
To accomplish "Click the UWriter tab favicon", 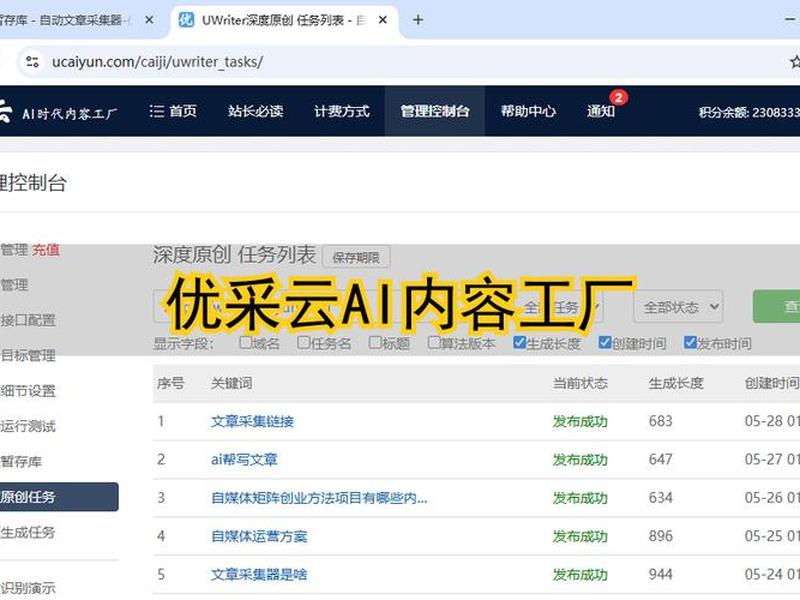I will point(186,20).
